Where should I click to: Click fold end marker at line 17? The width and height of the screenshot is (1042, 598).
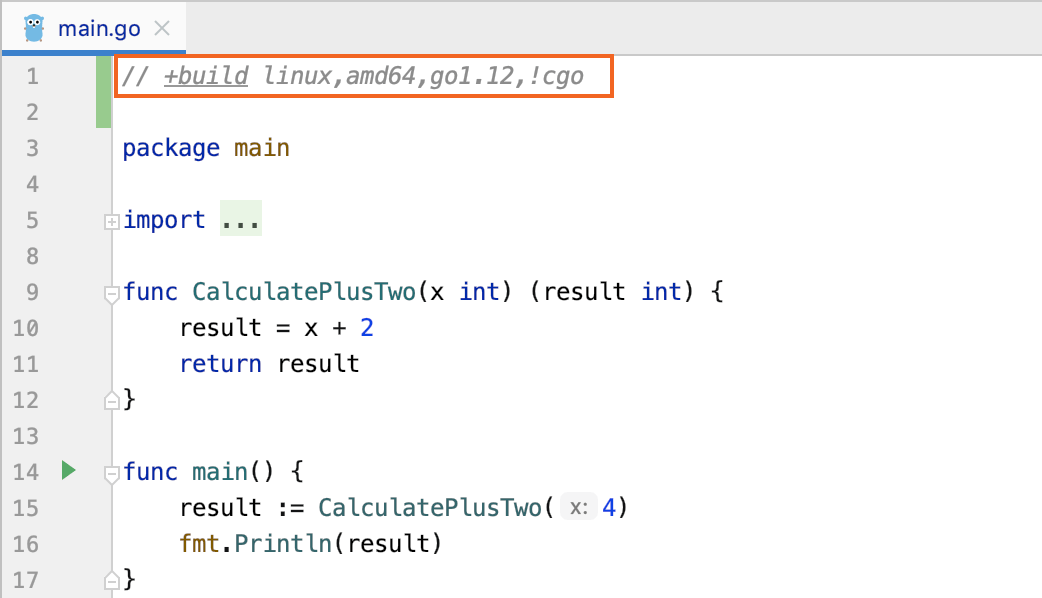112,580
